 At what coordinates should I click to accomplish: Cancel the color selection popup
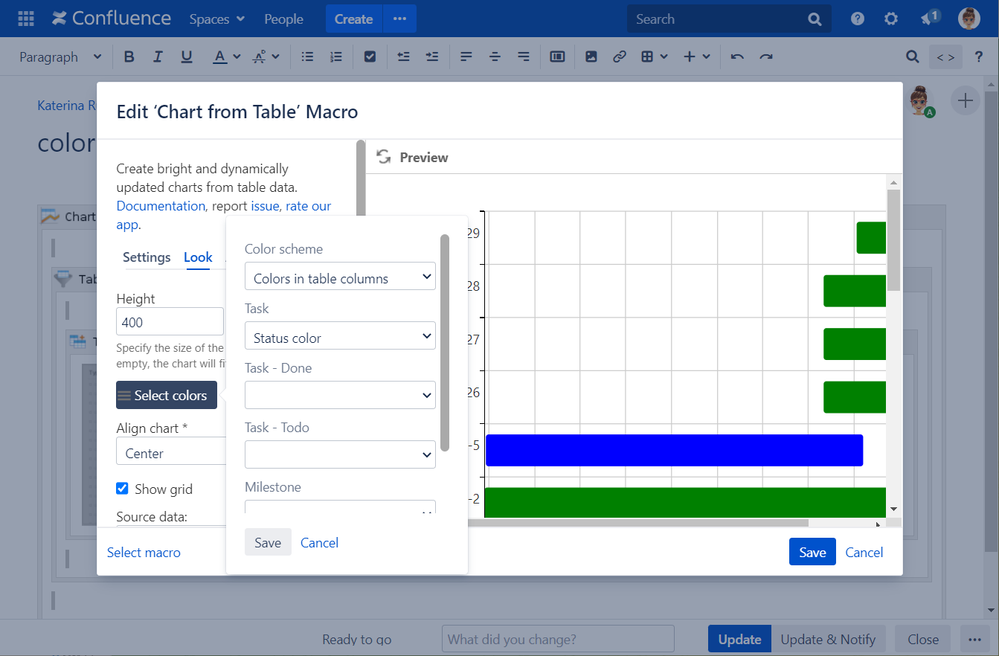pyautogui.click(x=319, y=542)
